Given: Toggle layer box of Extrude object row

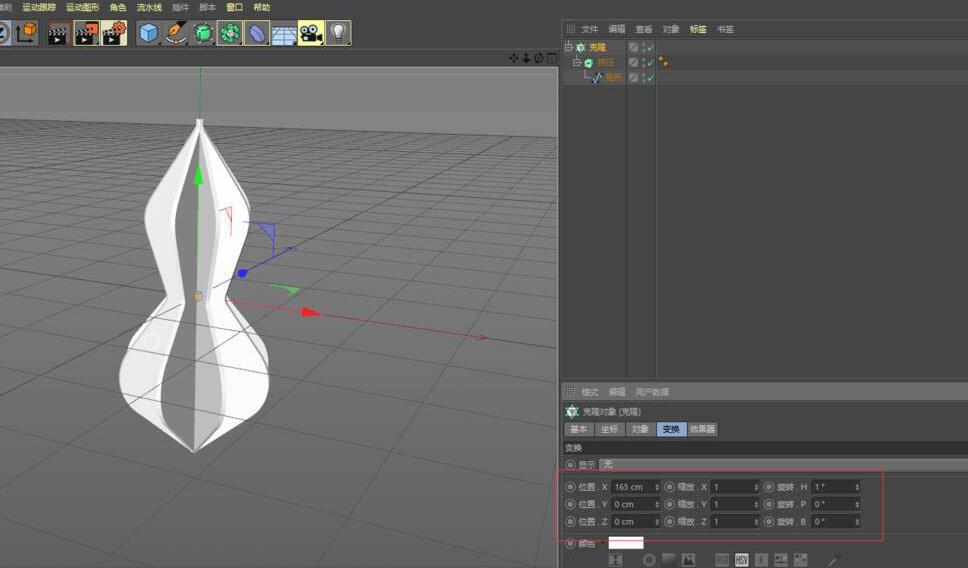Looking at the screenshot, I should [633, 62].
